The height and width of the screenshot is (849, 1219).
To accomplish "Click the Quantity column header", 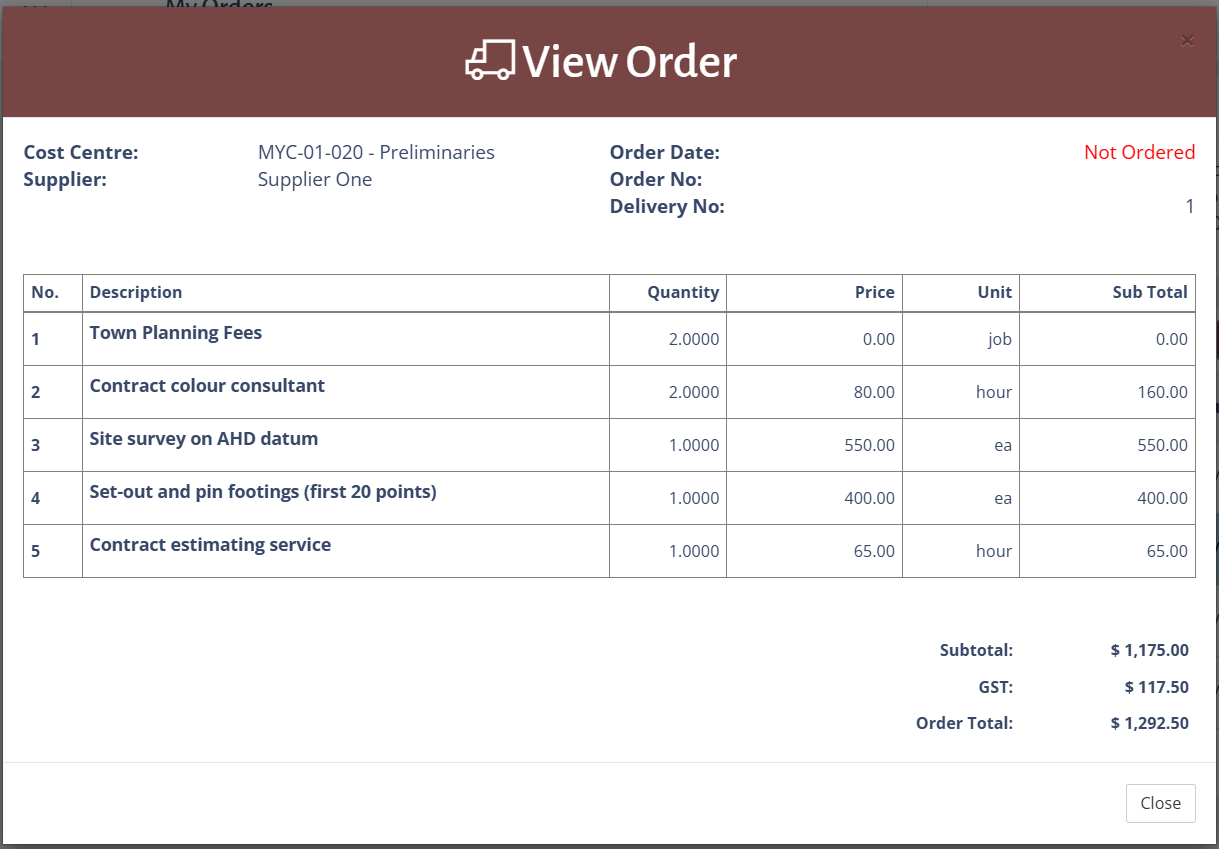I will click(x=683, y=292).
